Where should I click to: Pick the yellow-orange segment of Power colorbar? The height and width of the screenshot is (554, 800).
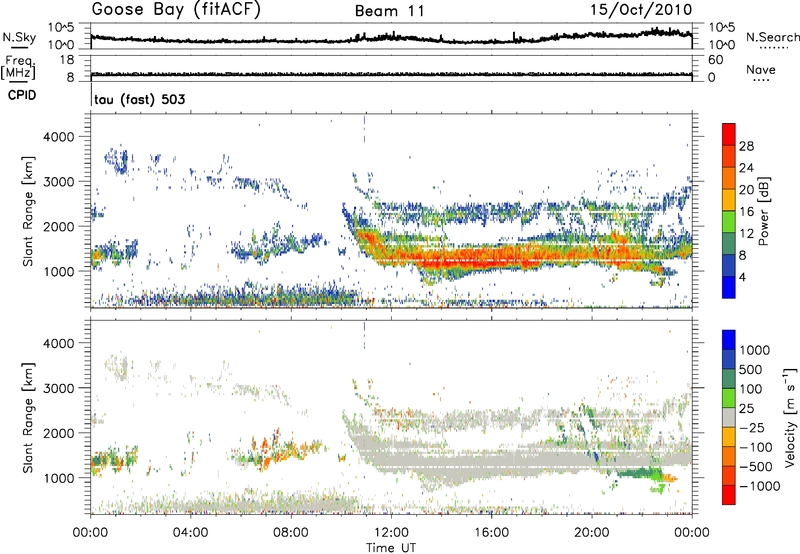729,200
